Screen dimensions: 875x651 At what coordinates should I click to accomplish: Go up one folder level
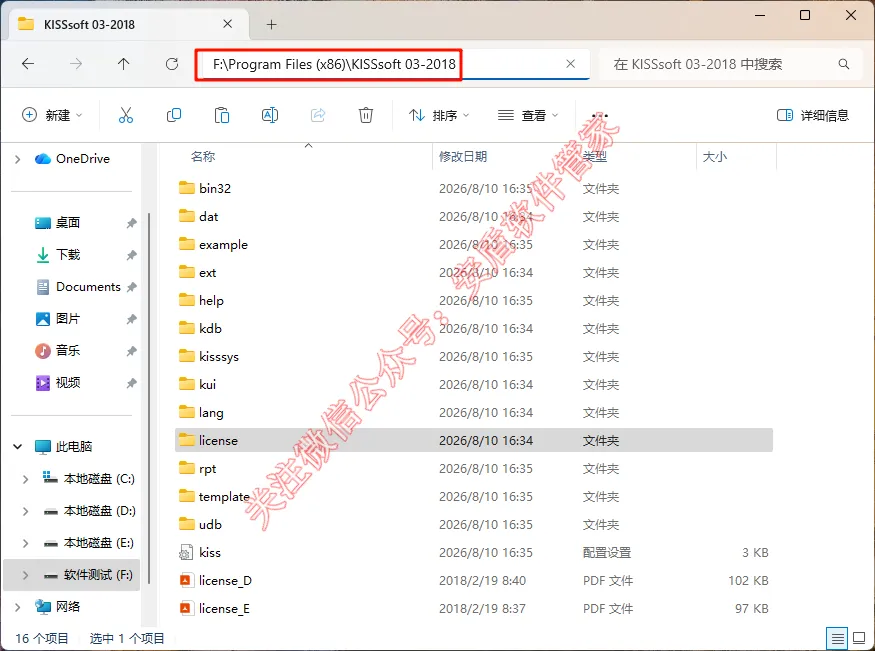coord(123,64)
